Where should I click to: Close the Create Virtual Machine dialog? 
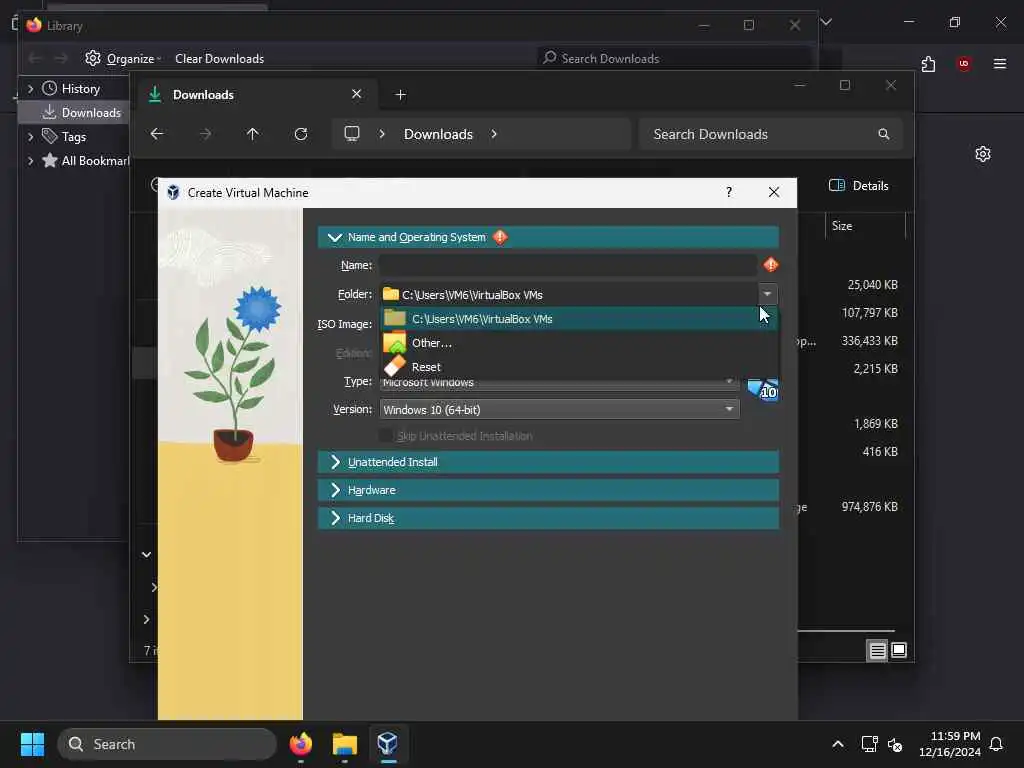click(774, 192)
